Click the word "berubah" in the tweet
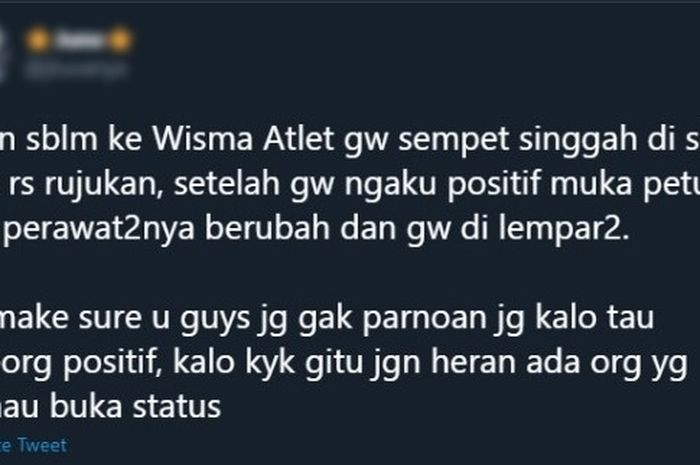The height and width of the screenshot is (465, 700). (267, 228)
